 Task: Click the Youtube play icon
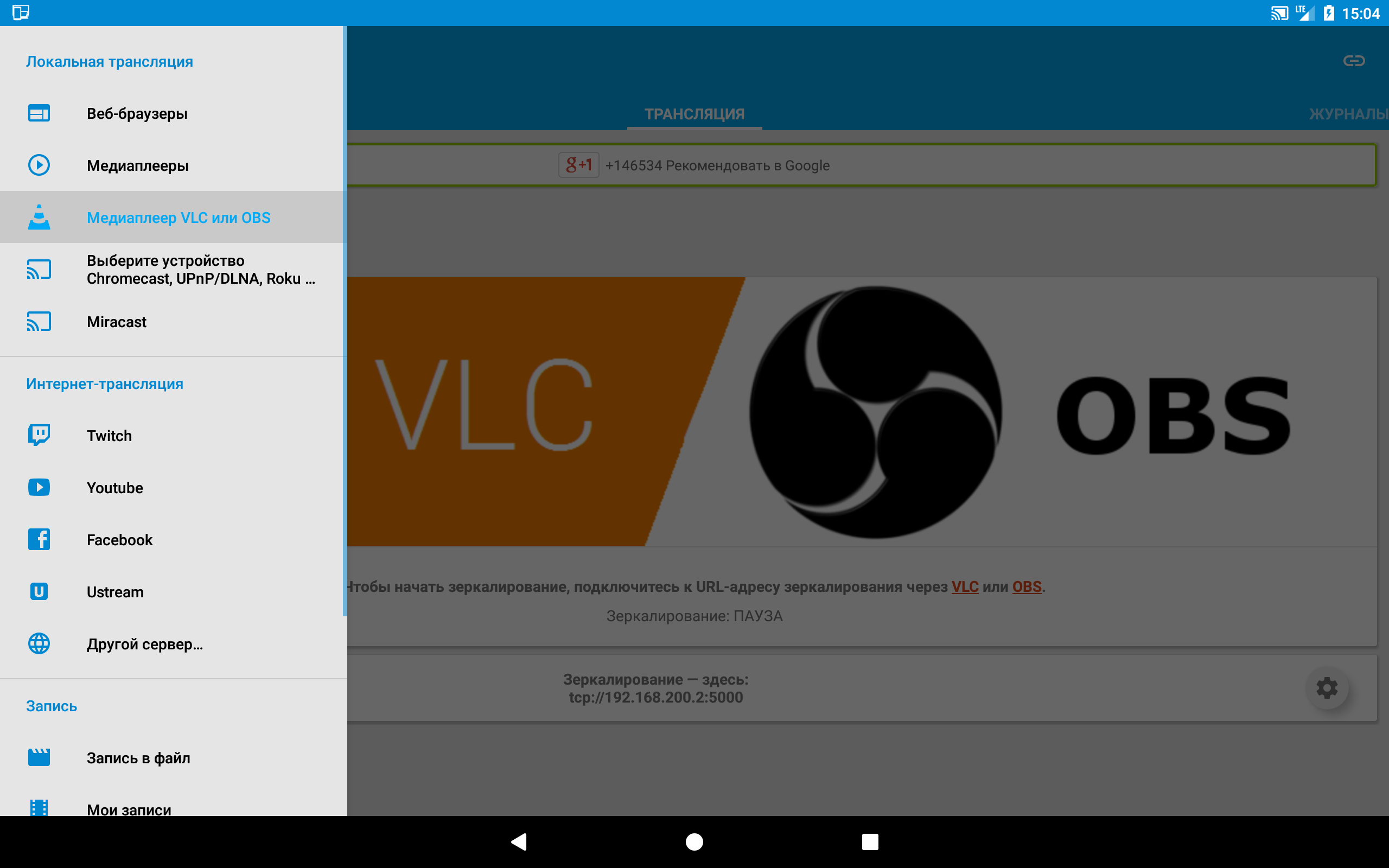point(39,487)
